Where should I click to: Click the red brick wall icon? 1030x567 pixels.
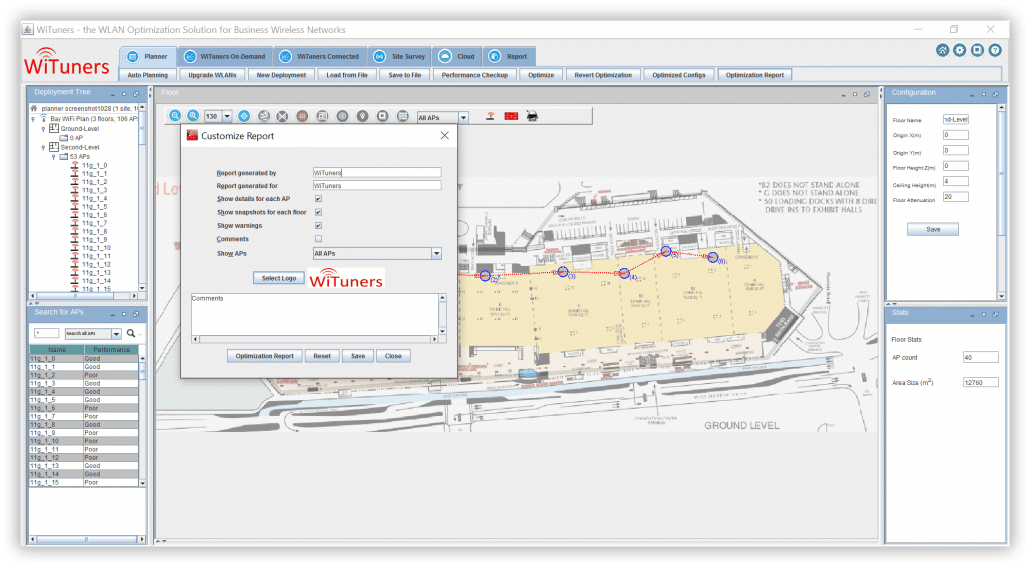(511, 116)
